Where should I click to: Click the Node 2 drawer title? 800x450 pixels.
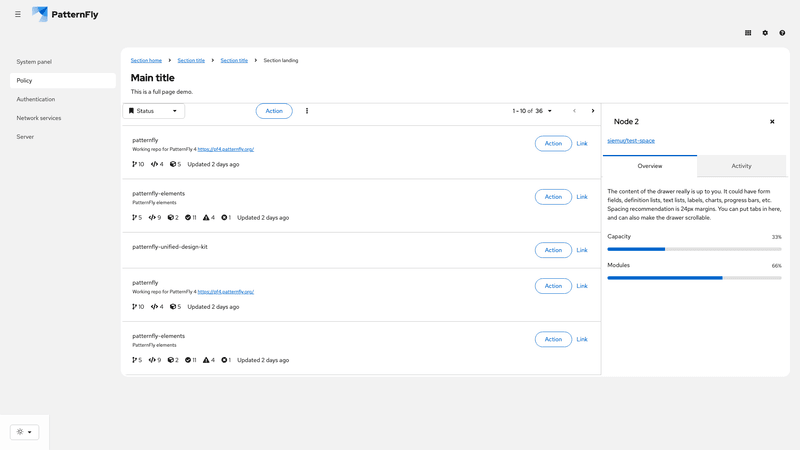click(x=626, y=121)
